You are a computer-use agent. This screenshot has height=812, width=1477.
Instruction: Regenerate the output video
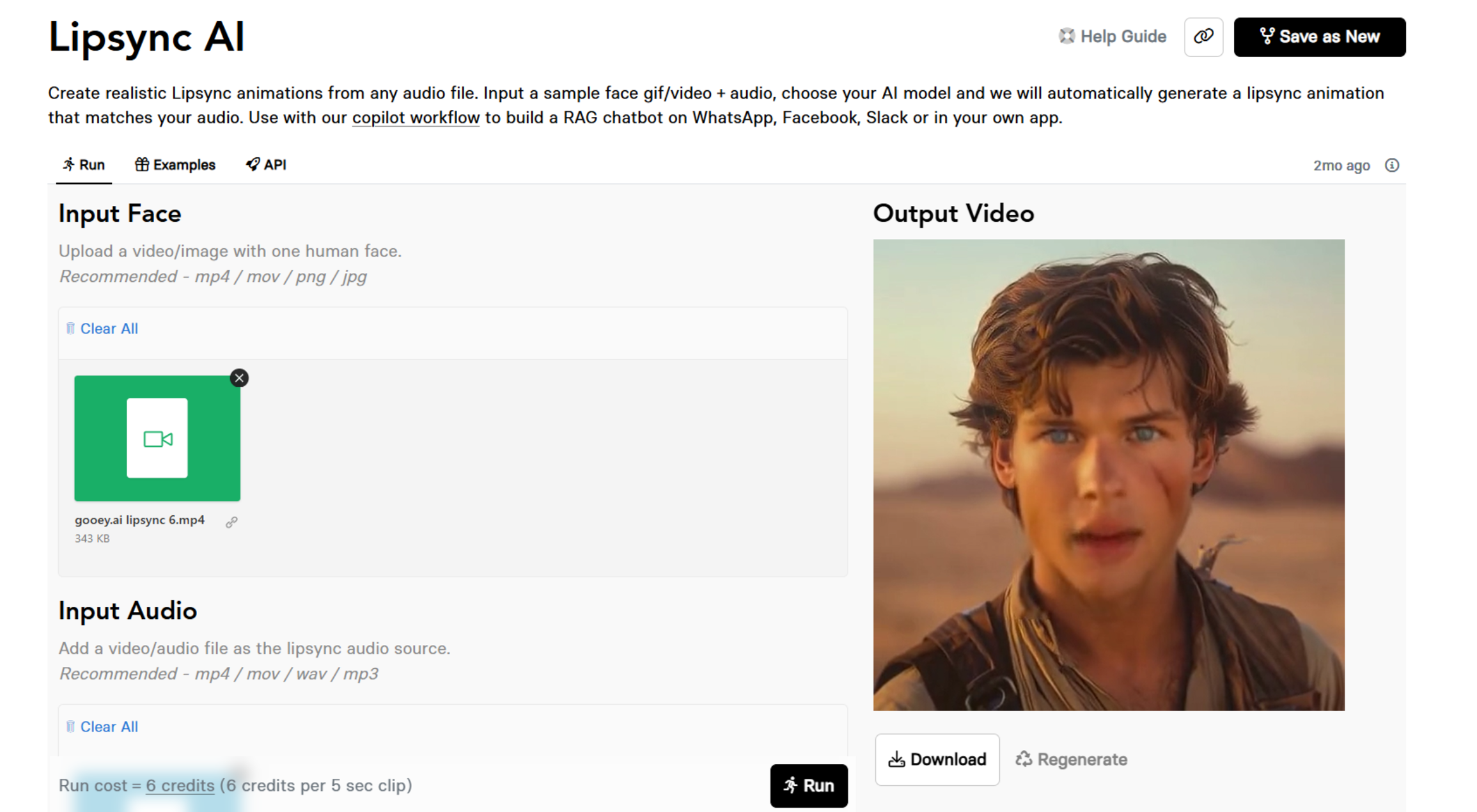(x=1072, y=759)
